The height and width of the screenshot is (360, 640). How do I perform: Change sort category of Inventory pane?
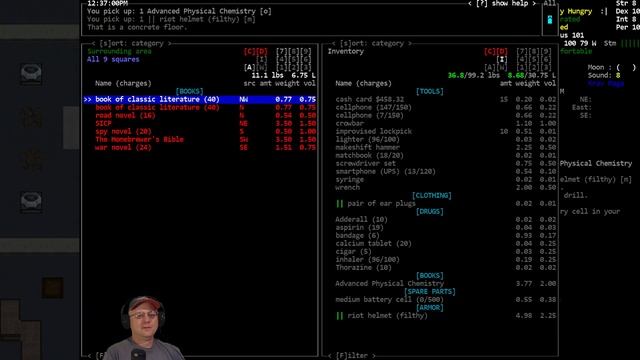tap(371, 43)
